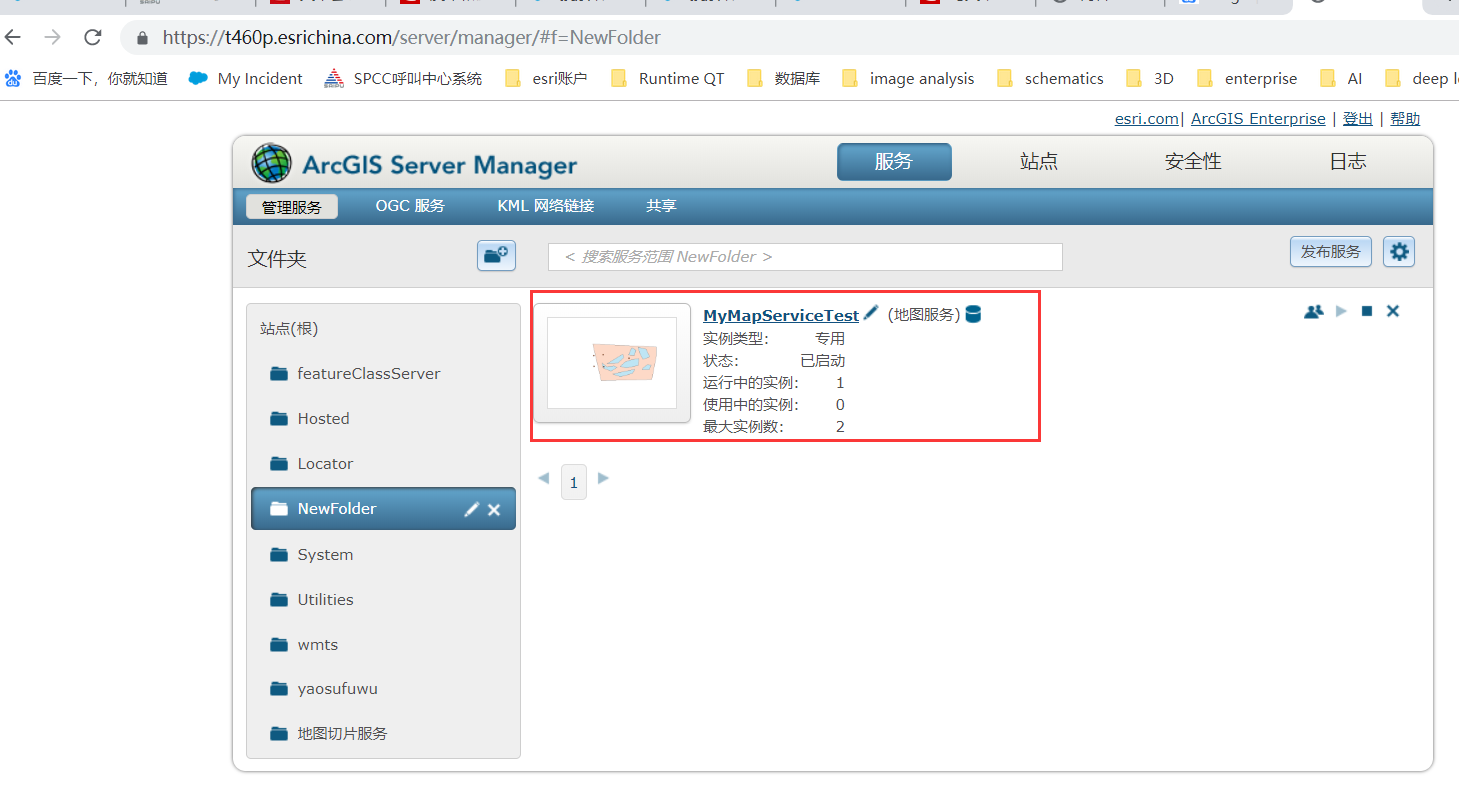Screen dimensions: 1459x809
Task: Open the ArcGIS Enterprise link
Action: [1257, 118]
